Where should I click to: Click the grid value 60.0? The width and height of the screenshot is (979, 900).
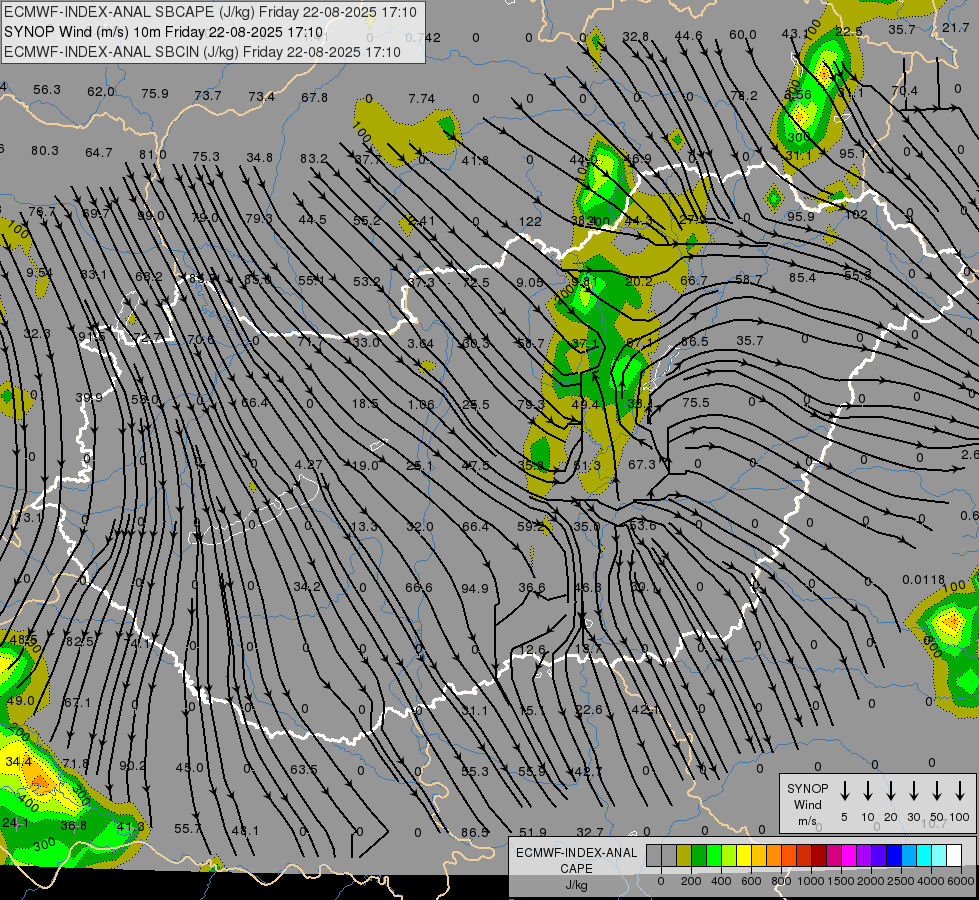click(742, 35)
